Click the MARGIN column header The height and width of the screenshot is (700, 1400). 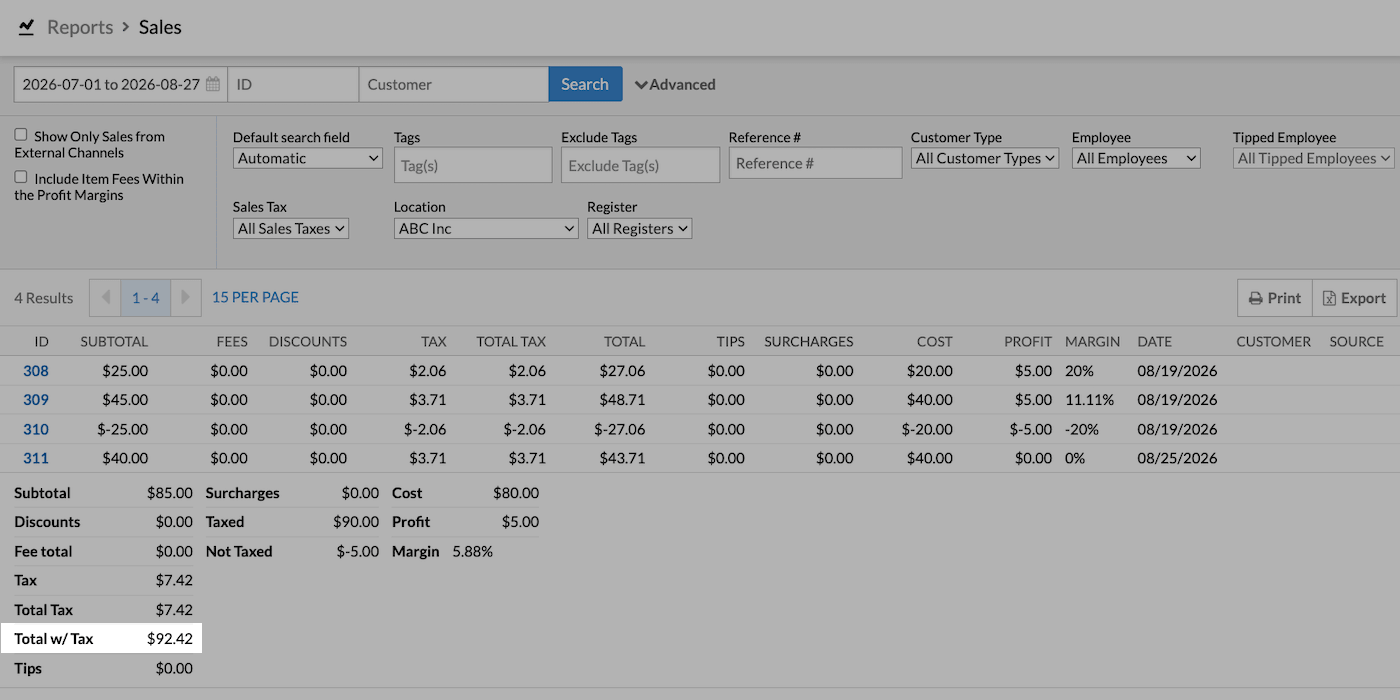[x=1093, y=341]
